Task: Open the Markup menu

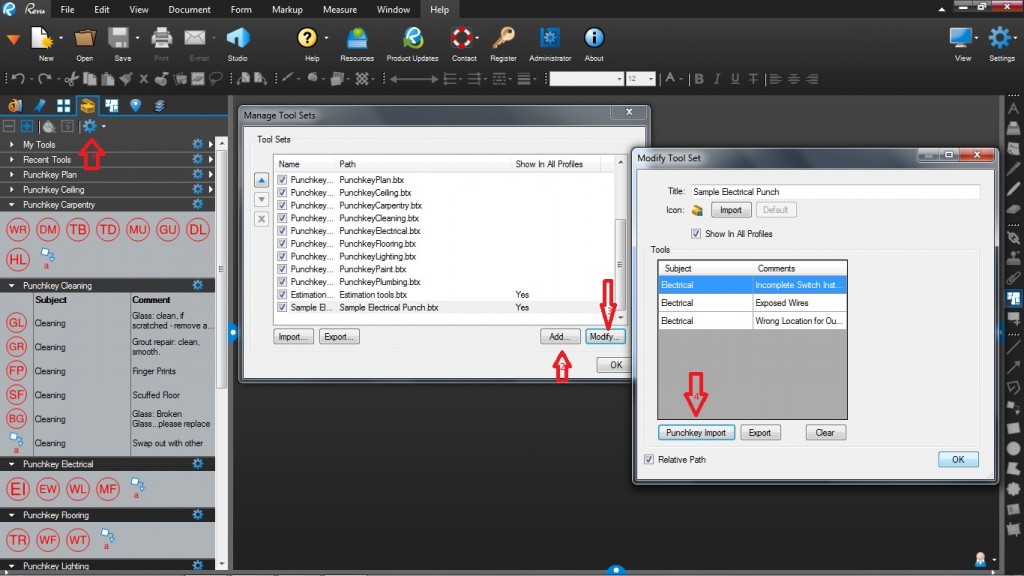Action: pyautogui.click(x=287, y=10)
